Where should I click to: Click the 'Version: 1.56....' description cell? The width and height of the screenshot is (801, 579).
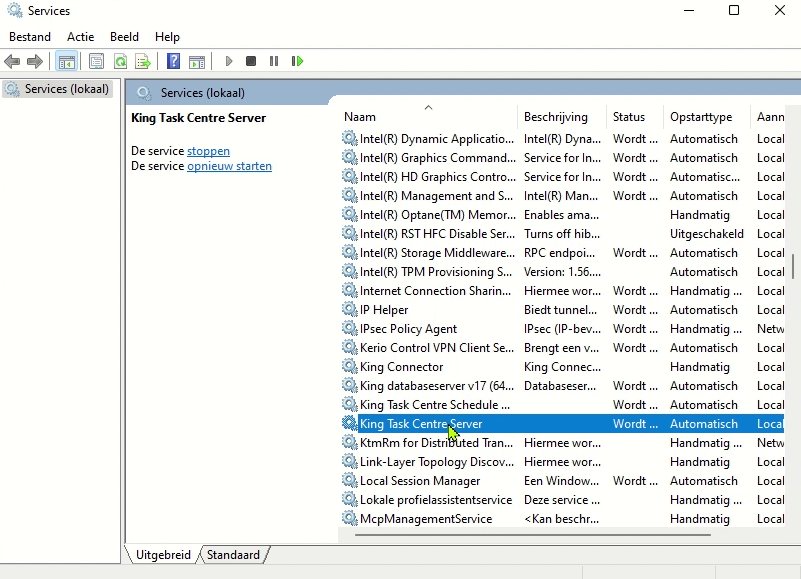562,271
